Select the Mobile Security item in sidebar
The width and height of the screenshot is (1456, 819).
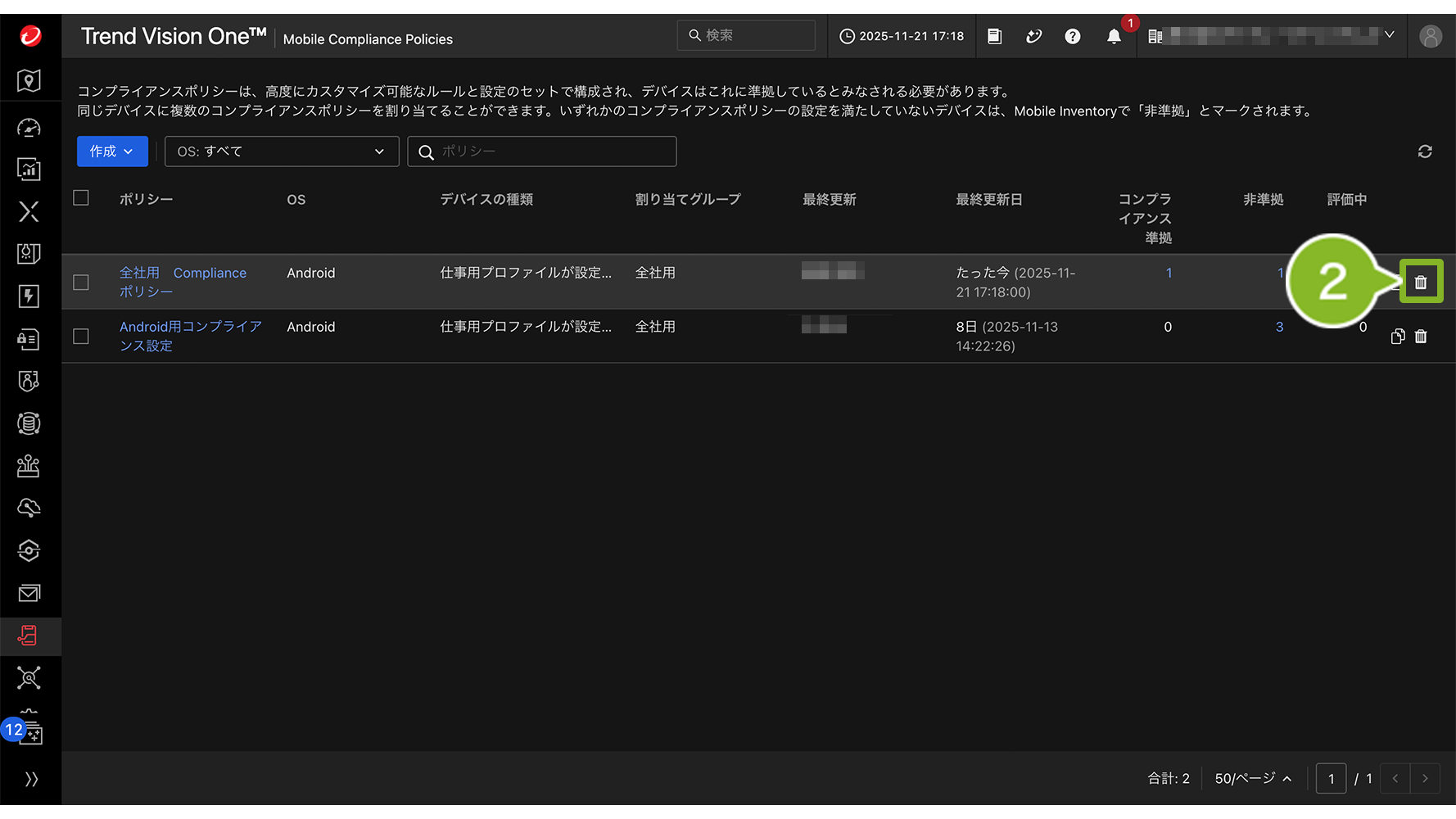(x=29, y=636)
